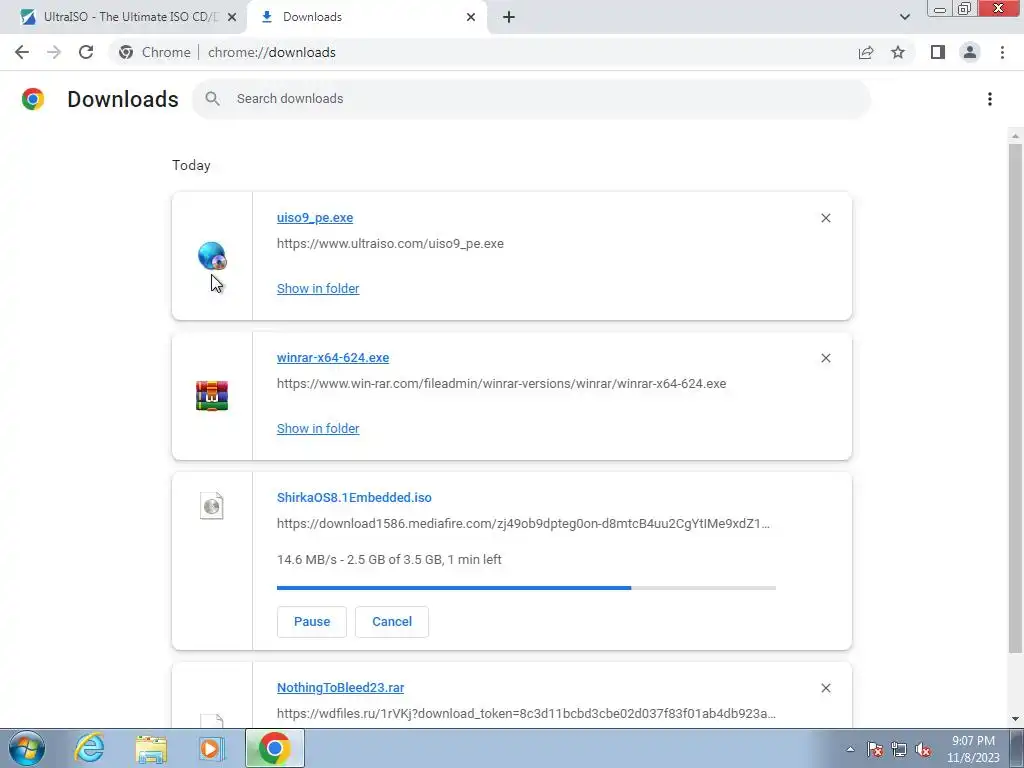Click the mediafire download URL text
Viewport: 1024px width, 768px height.
(x=523, y=524)
